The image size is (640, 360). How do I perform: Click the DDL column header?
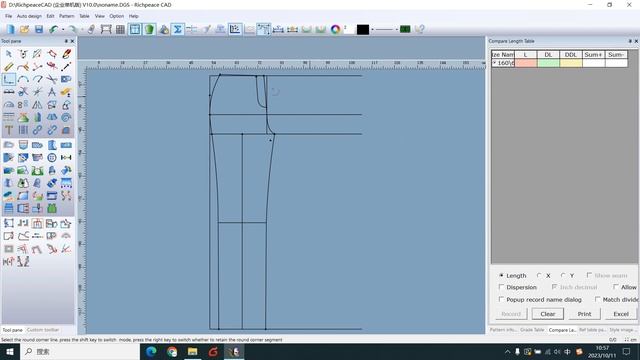571,54
